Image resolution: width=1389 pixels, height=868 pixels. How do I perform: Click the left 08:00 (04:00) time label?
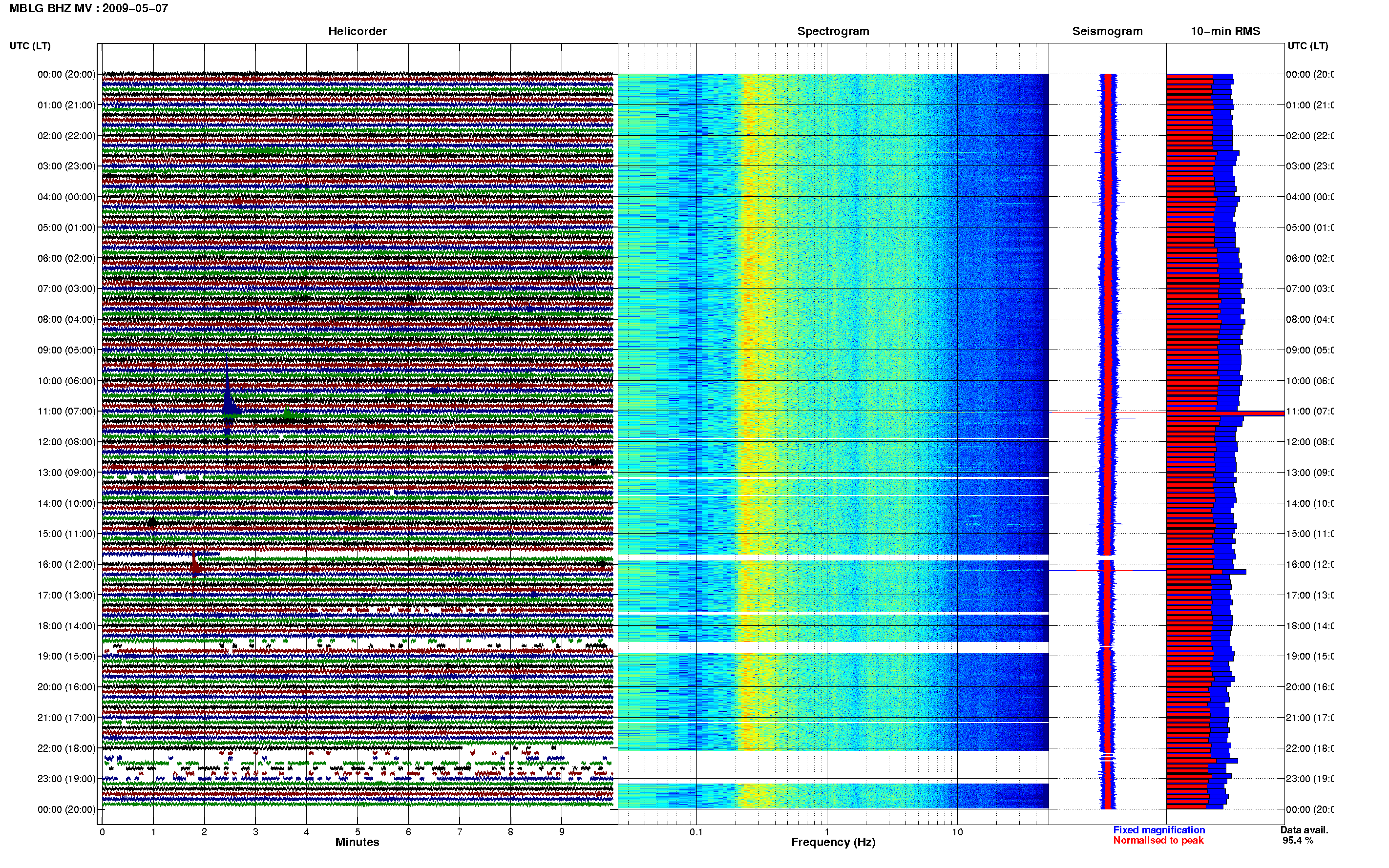point(66,319)
